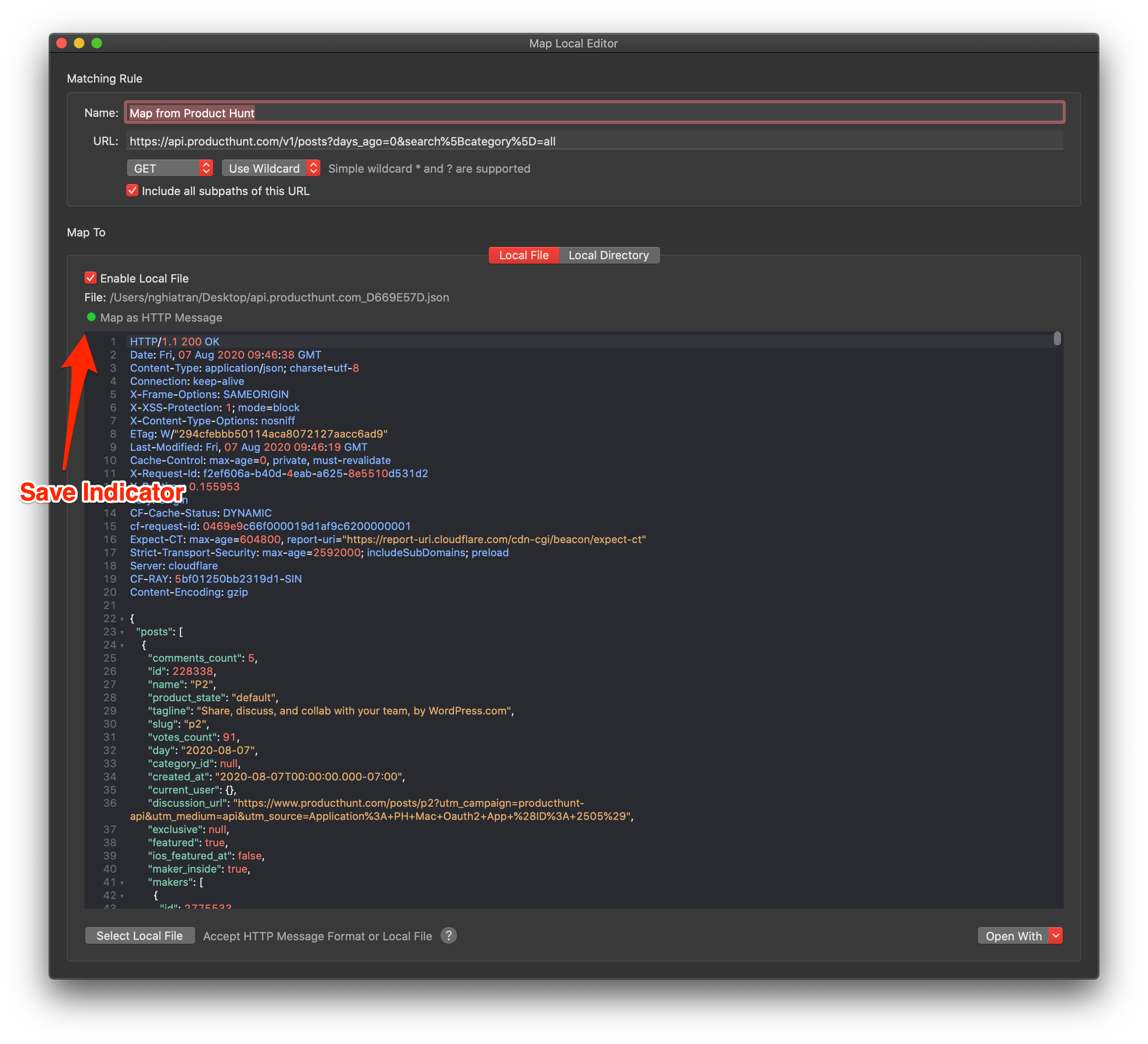Click the Open With button
This screenshot has width=1148, height=1044.
(1014, 935)
